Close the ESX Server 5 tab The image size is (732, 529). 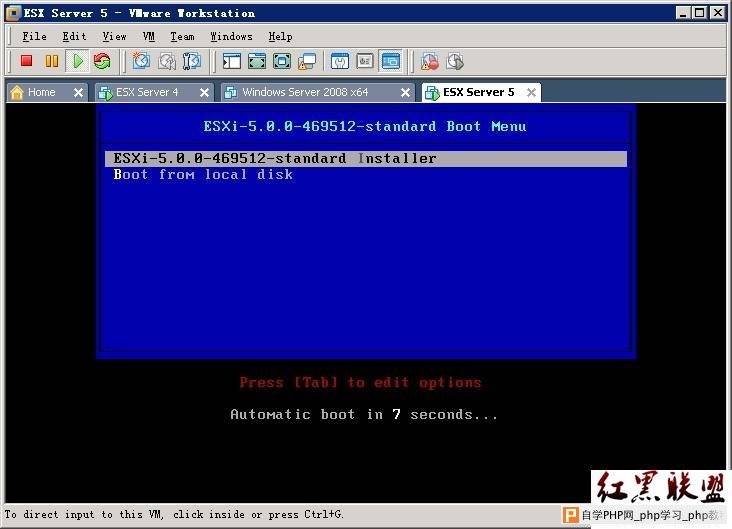tap(531, 92)
